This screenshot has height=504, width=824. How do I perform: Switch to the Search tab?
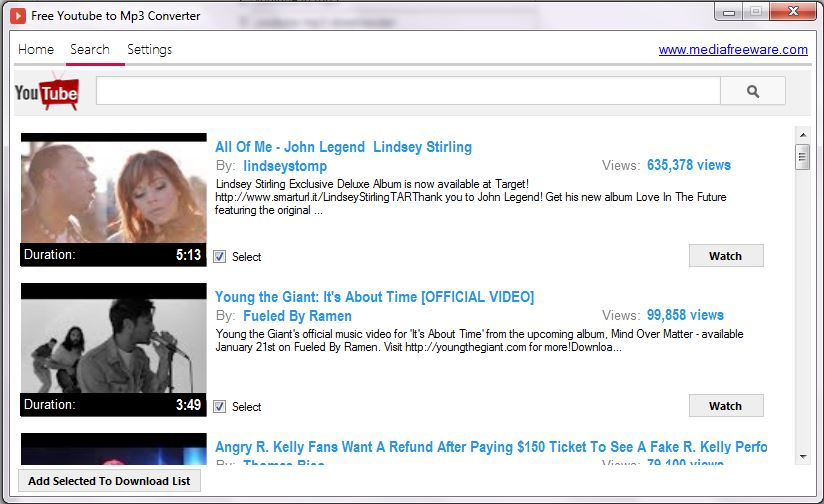(90, 49)
